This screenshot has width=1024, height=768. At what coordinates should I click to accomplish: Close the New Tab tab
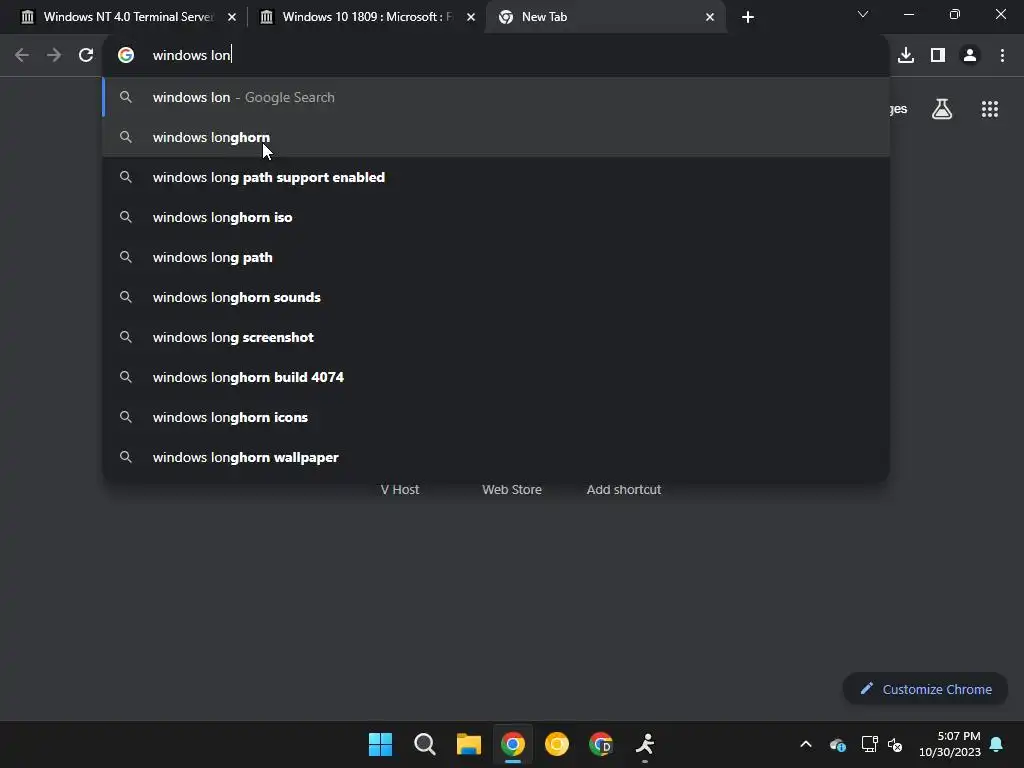click(x=710, y=17)
